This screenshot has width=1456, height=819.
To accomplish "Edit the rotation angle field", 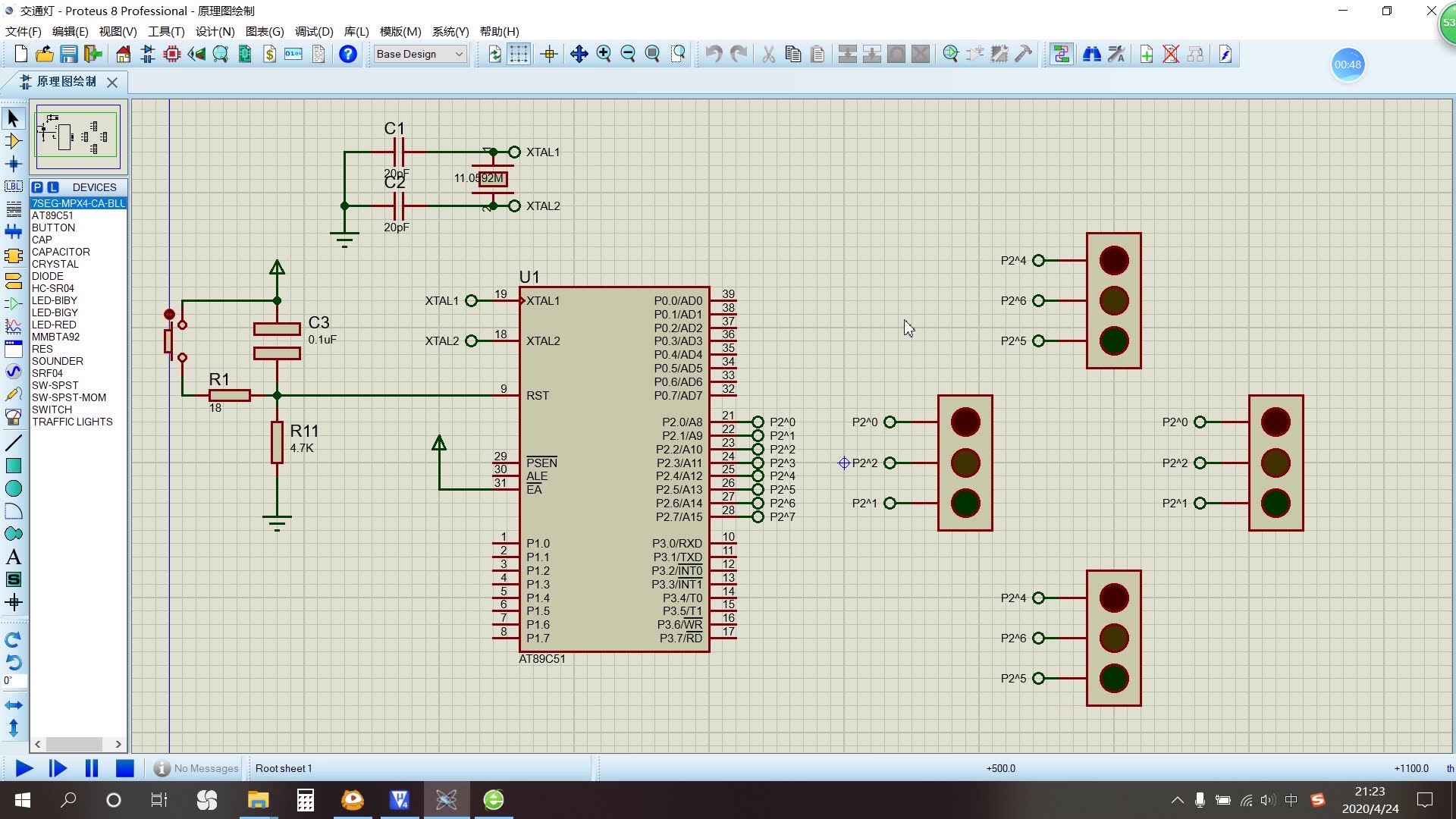I will (14, 681).
